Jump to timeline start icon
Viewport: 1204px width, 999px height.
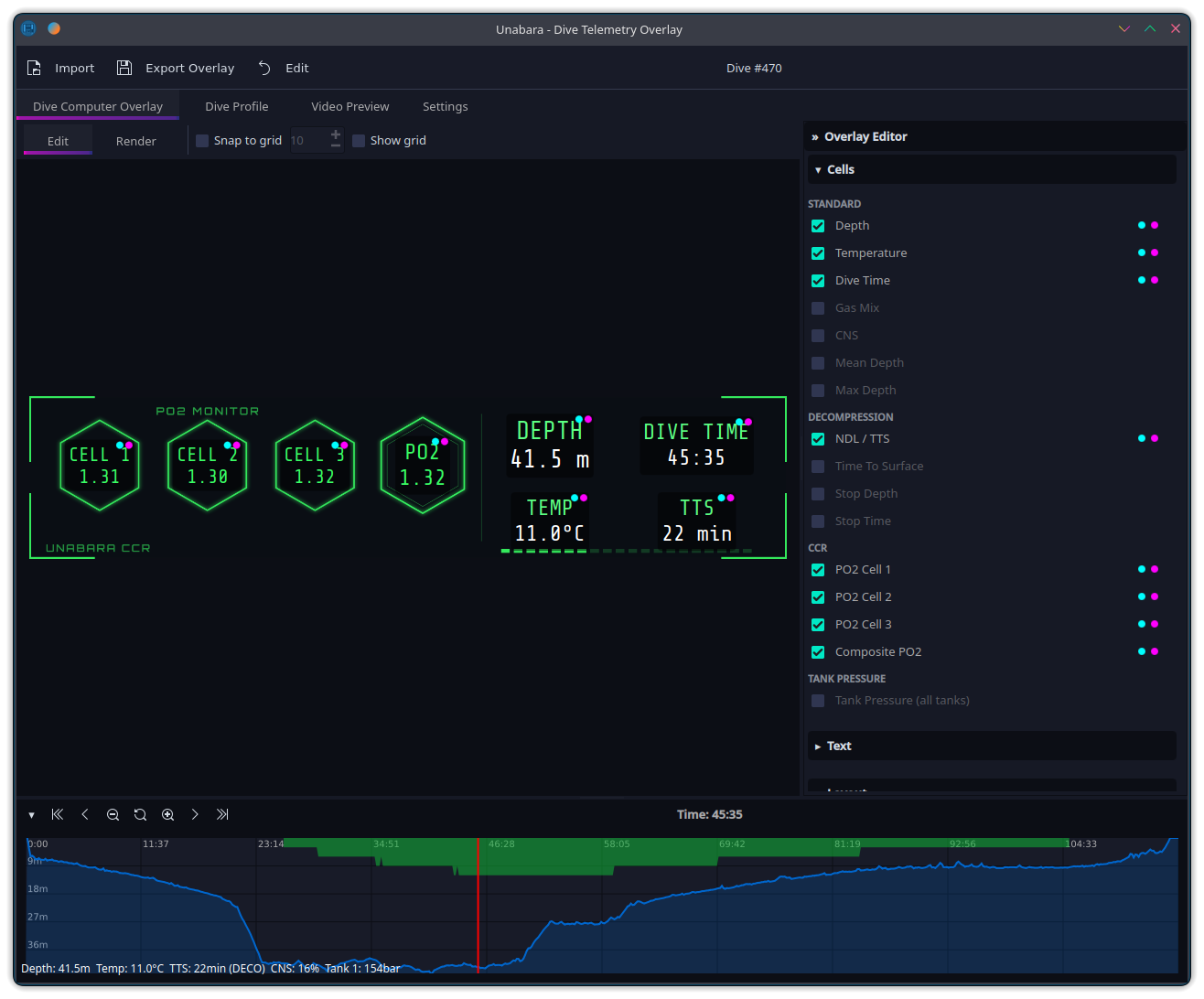click(x=58, y=814)
